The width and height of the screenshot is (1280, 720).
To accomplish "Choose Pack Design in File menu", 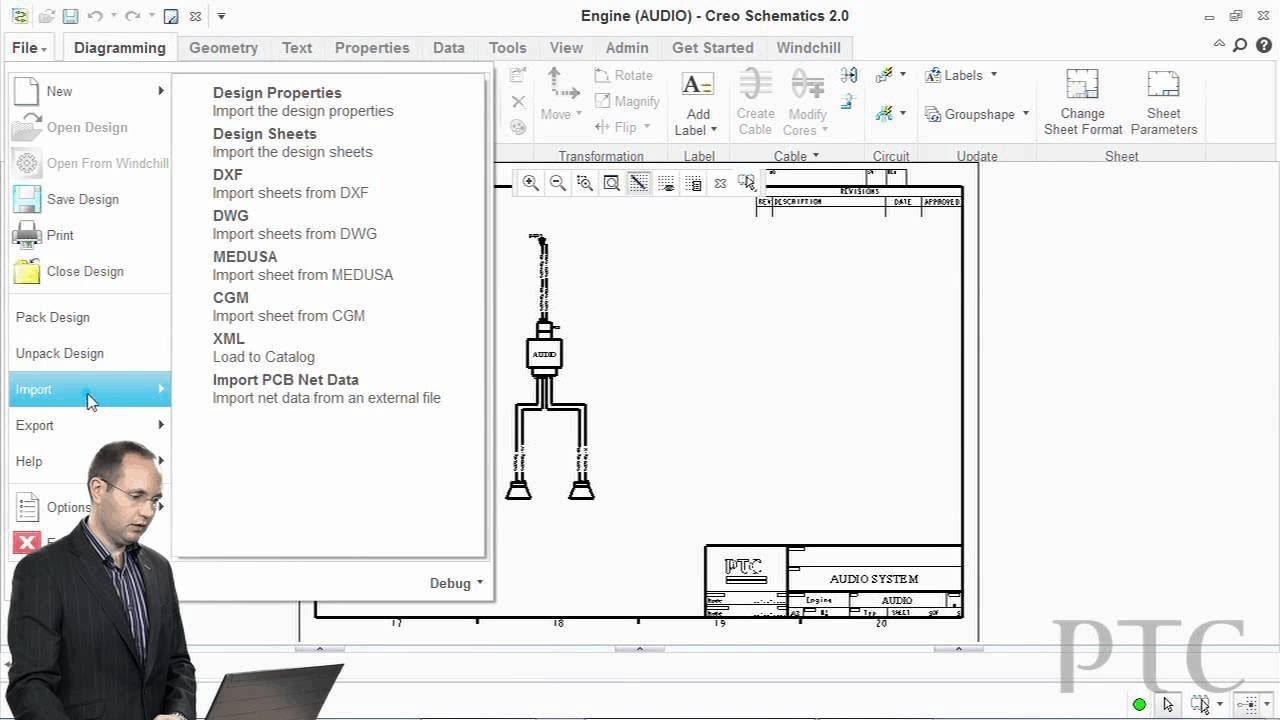I will (90, 317).
